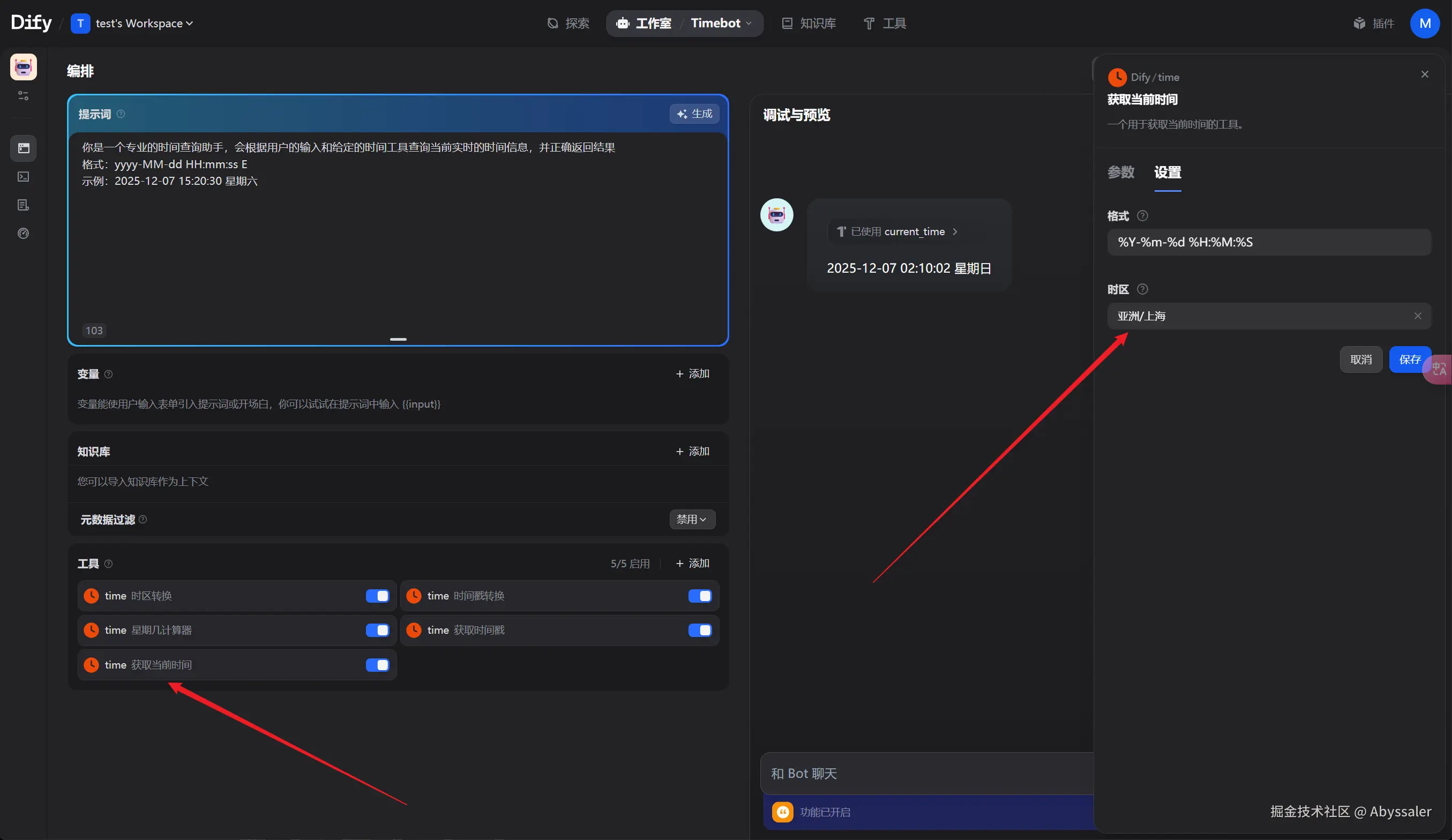1452x840 pixels.
Task: Click the help icon beside 格式 label
Action: (1142, 215)
